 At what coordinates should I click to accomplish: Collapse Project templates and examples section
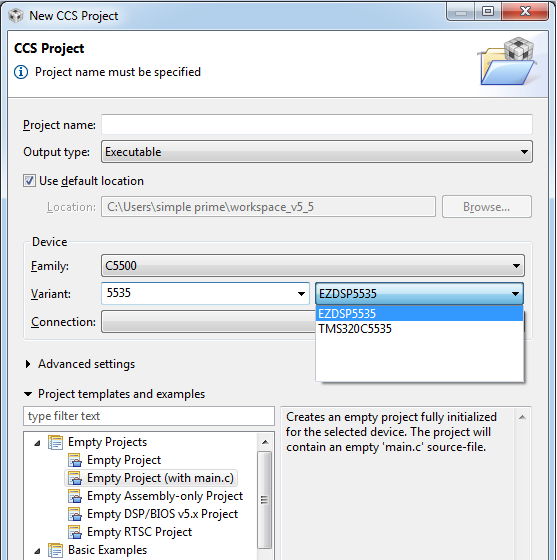[x=28, y=394]
